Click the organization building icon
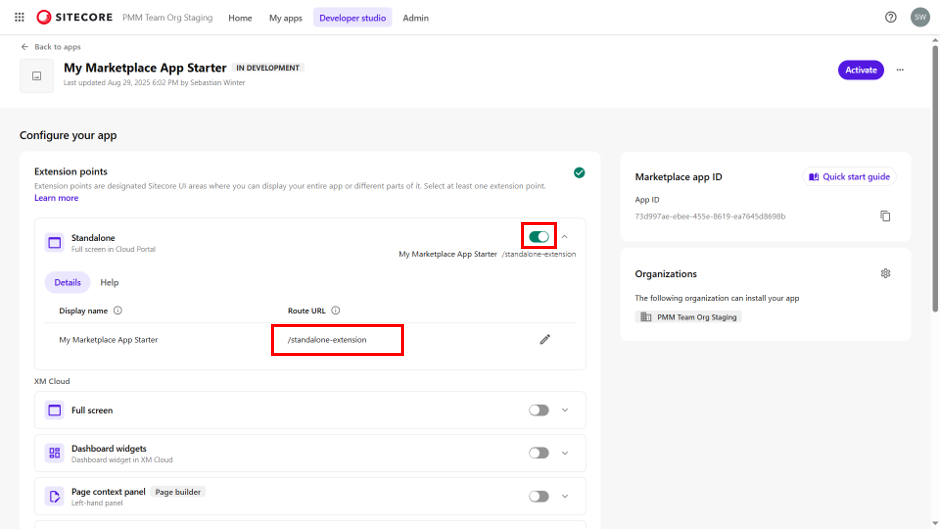The width and height of the screenshot is (940, 529). point(646,317)
